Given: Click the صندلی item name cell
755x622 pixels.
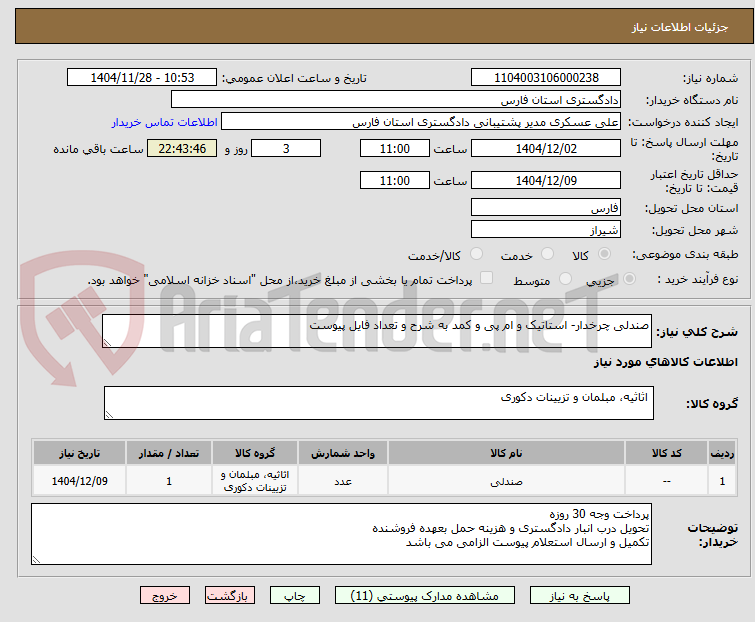Looking at the screenshot, I should pyautogui.click(x=507, y=481).
